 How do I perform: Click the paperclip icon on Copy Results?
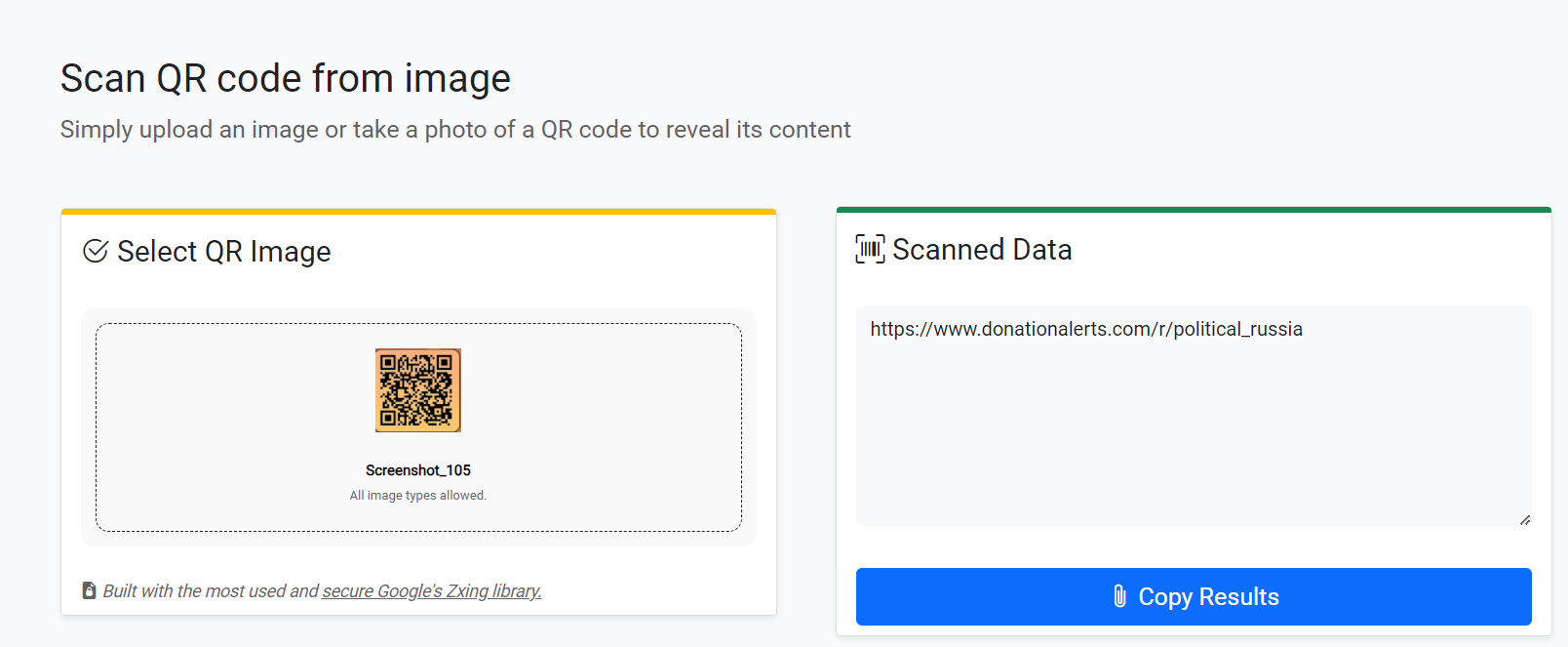point(1119,596)
